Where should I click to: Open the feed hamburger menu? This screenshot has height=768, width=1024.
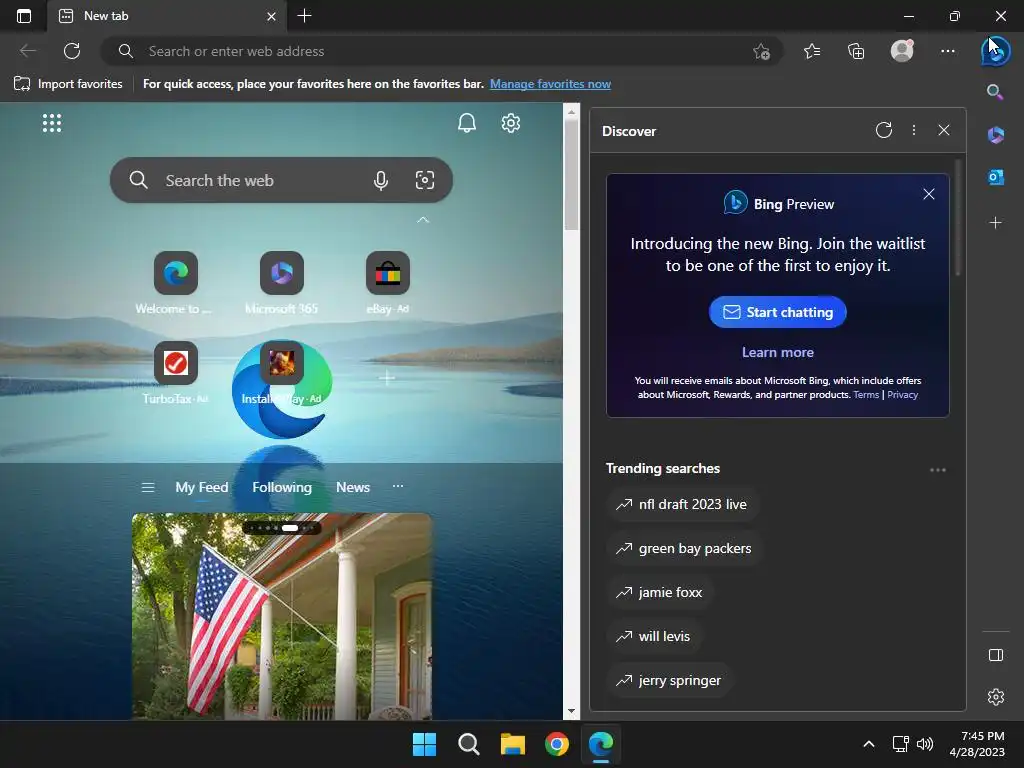click(x=148, y=487)
